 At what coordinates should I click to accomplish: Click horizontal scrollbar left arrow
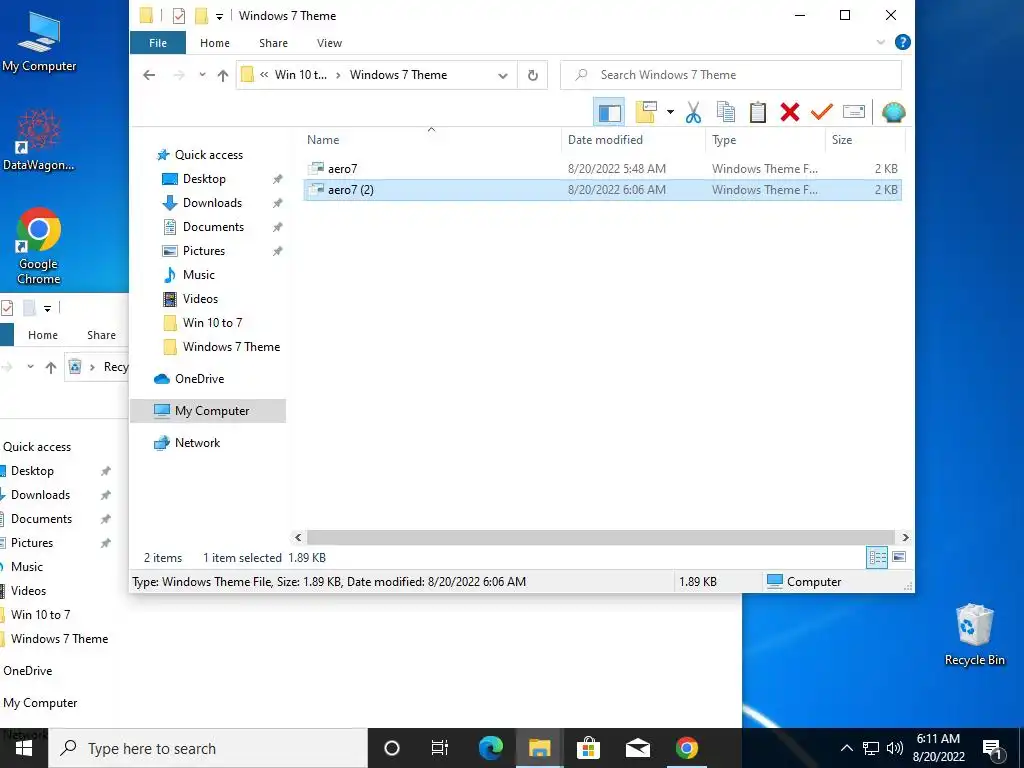298,537
